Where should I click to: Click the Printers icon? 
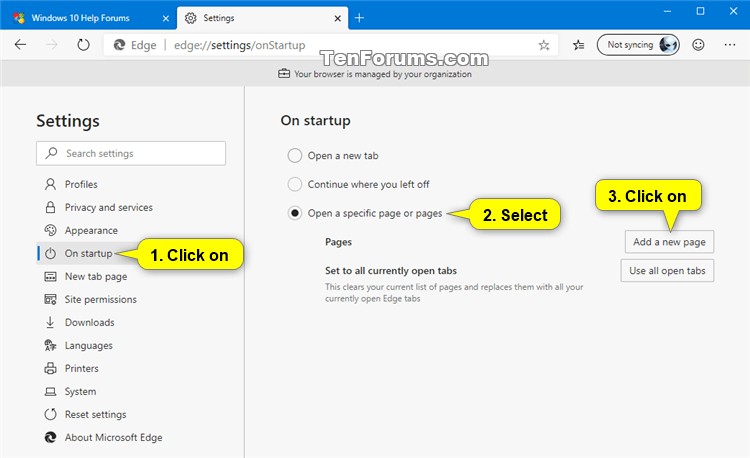(x=50, y=368)
